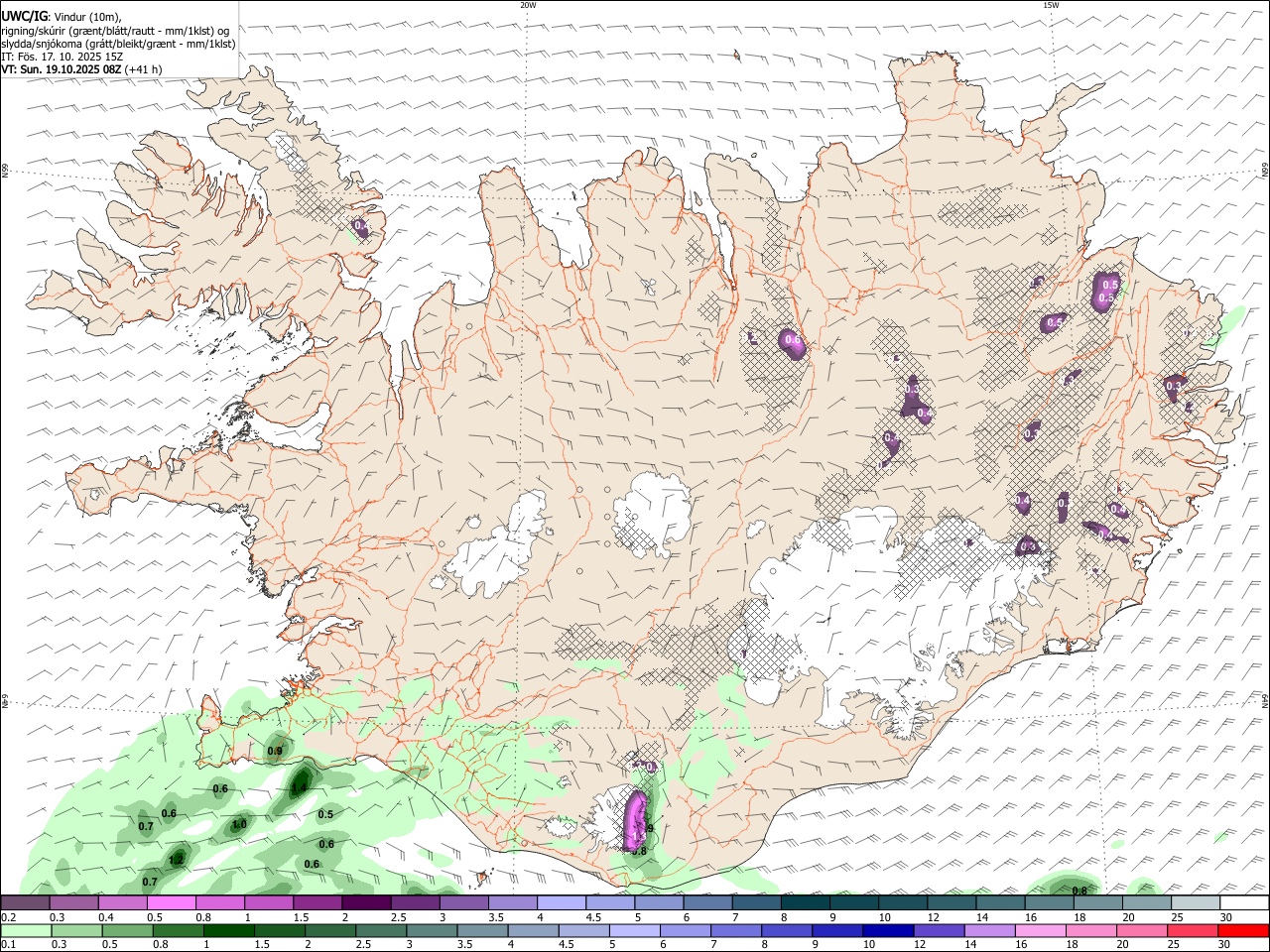Screen dimensions: 1270x952
Task: Pick the pale green swatch at 0.1 on the rain scale
Action: 25,931
